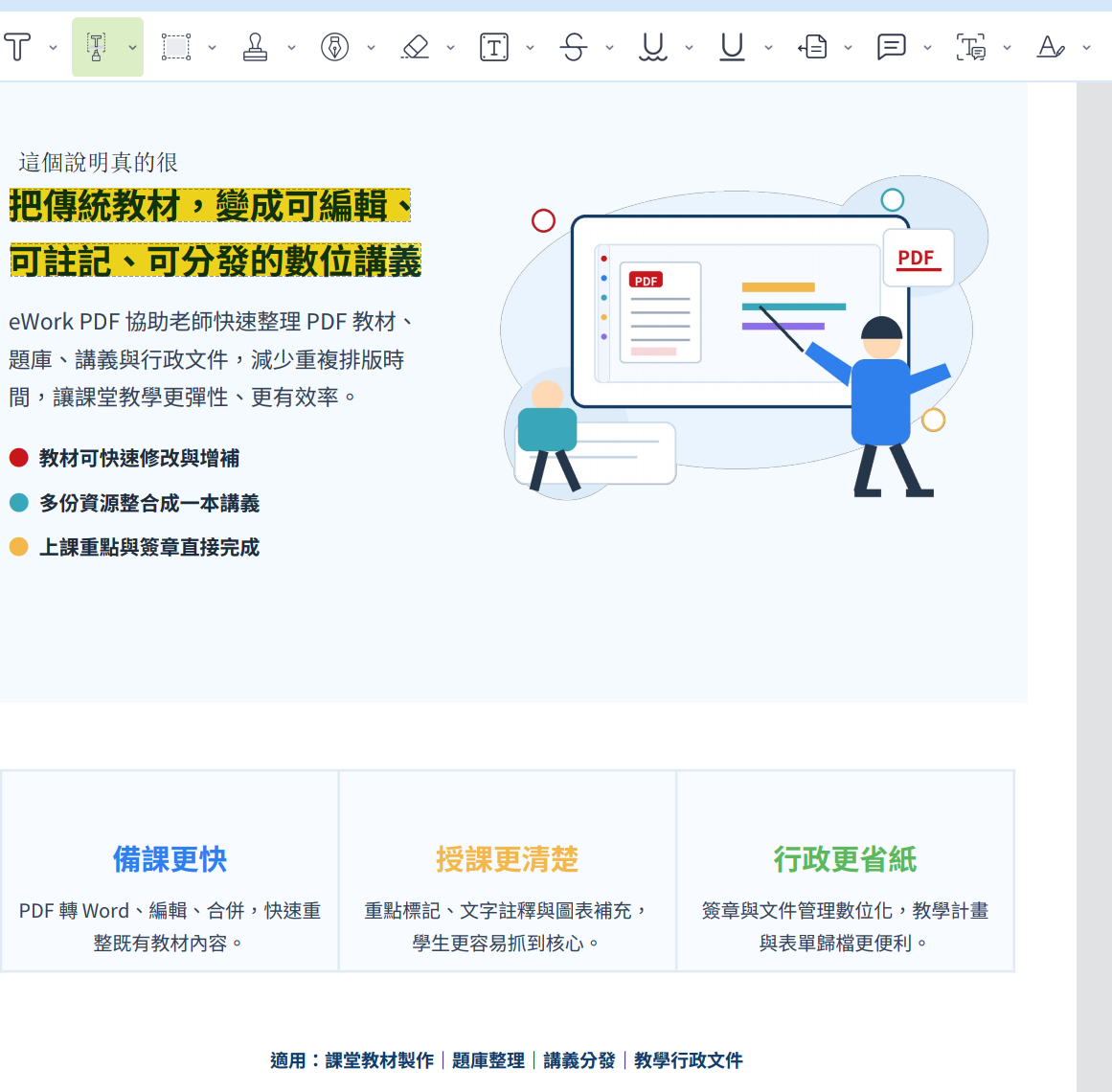
Task: Click the blue card title '備課更快'
Action: click(170, 859)
